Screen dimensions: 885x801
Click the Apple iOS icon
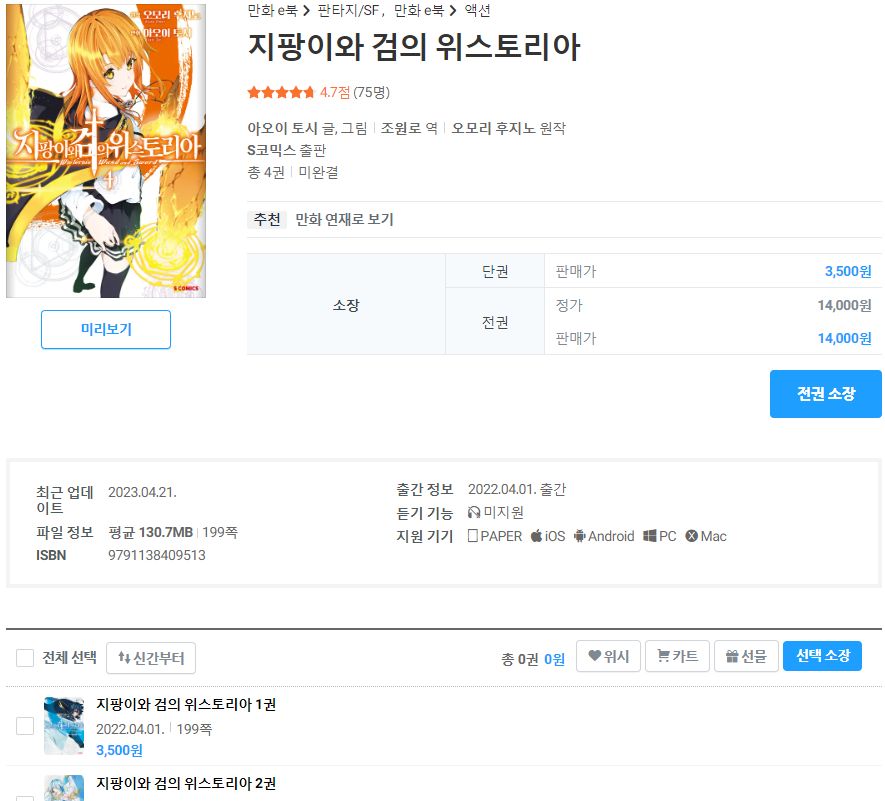(x=536, y=535)
